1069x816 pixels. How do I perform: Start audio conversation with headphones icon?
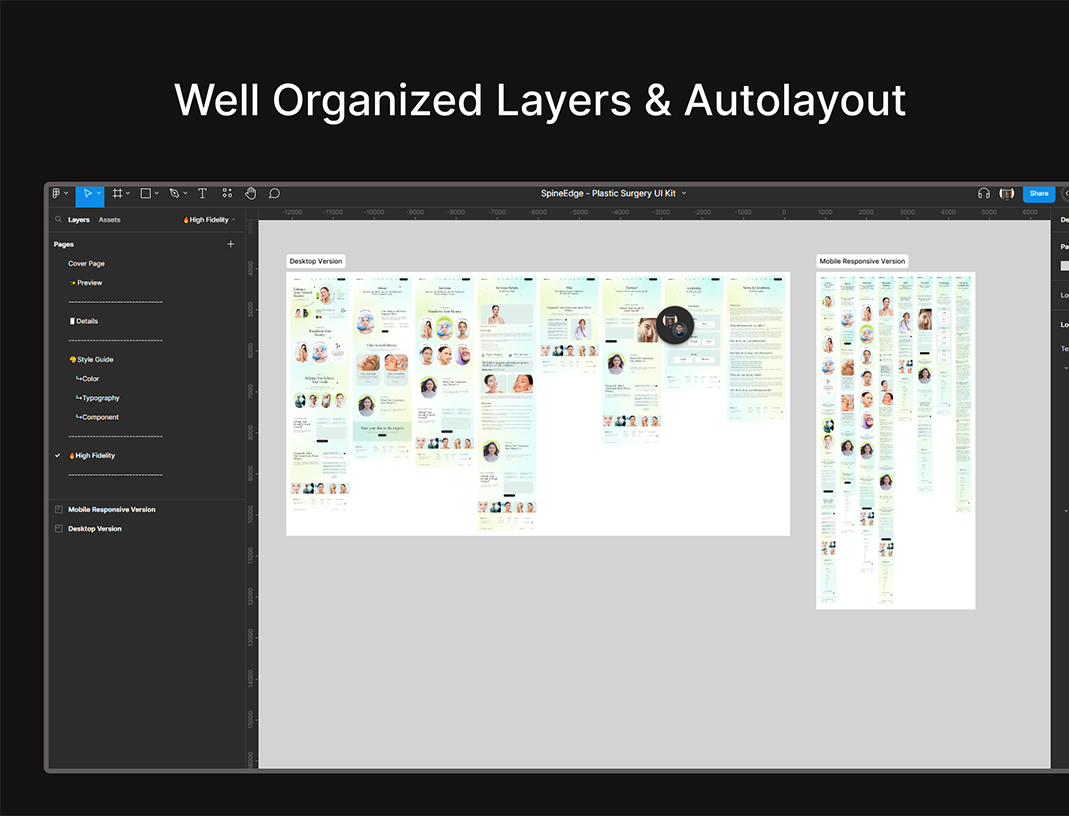click(x=984, y=193)
